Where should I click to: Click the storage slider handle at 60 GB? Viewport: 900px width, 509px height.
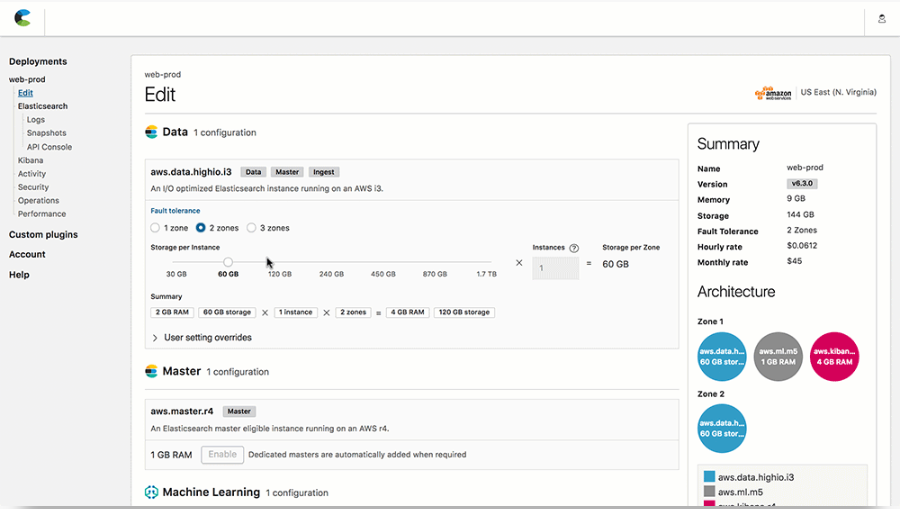pos(228,262)
